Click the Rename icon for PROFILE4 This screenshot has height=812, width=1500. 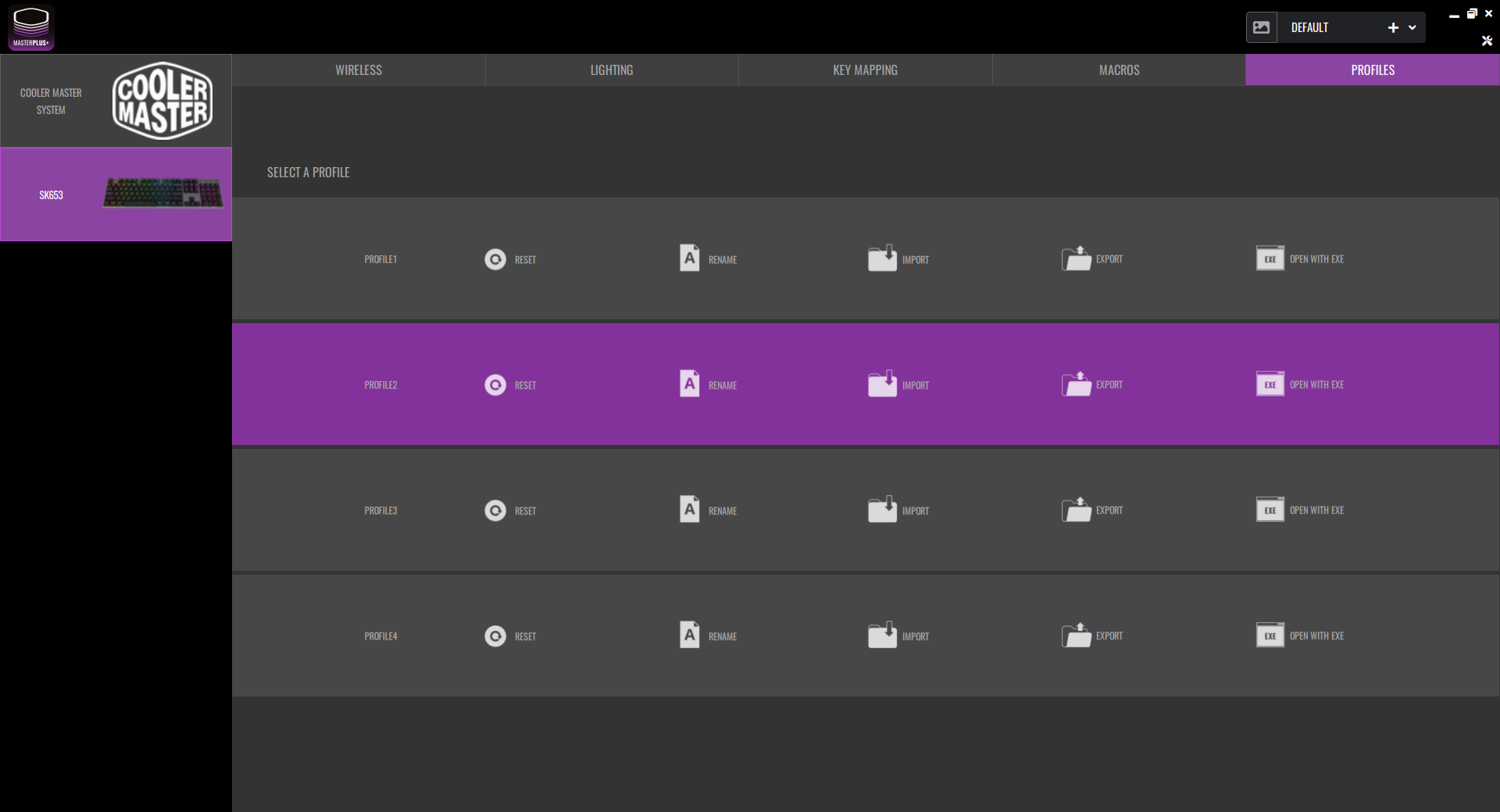point(690,636)
